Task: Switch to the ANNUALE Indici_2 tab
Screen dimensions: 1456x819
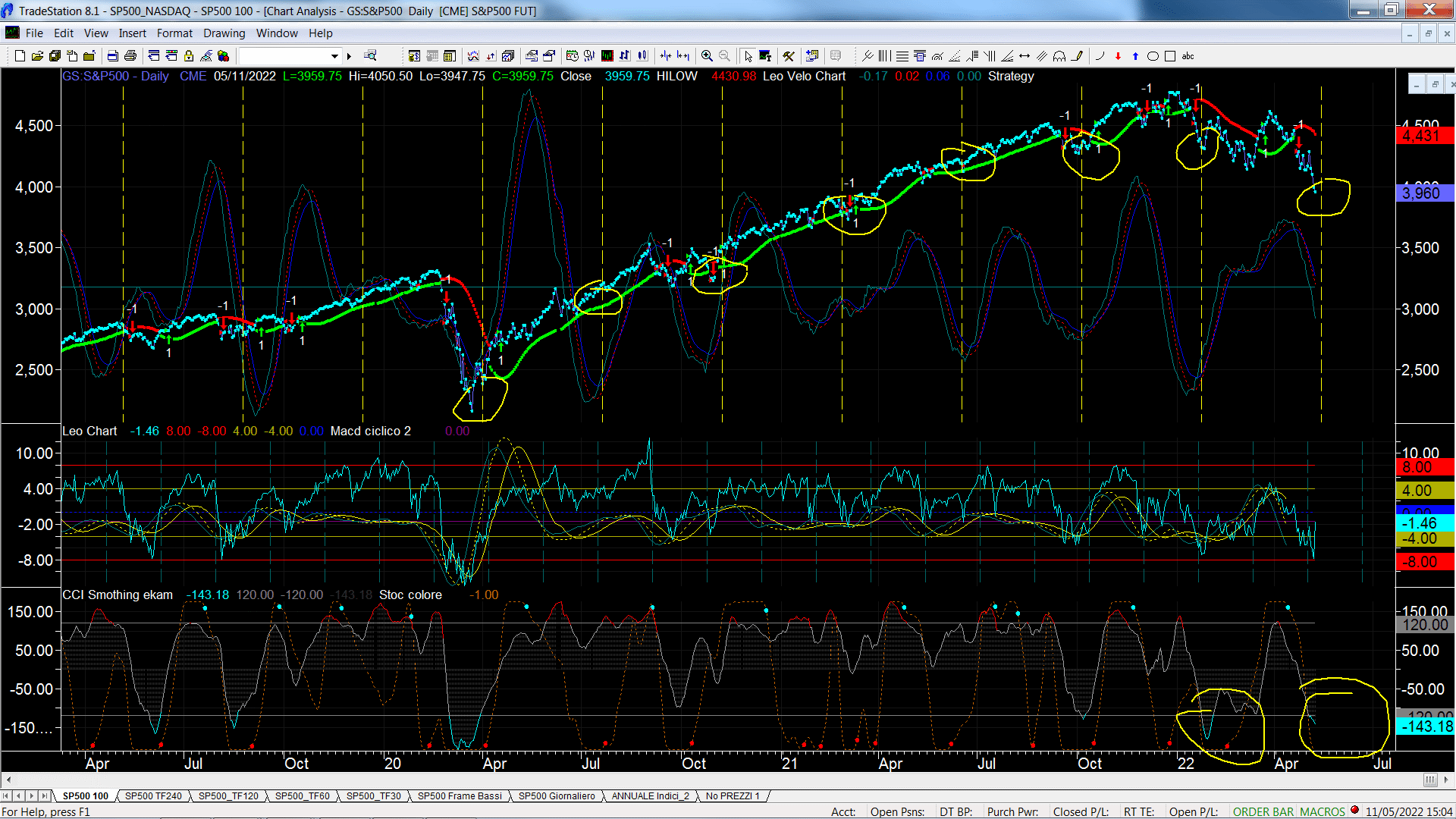Action: (650, 796)
